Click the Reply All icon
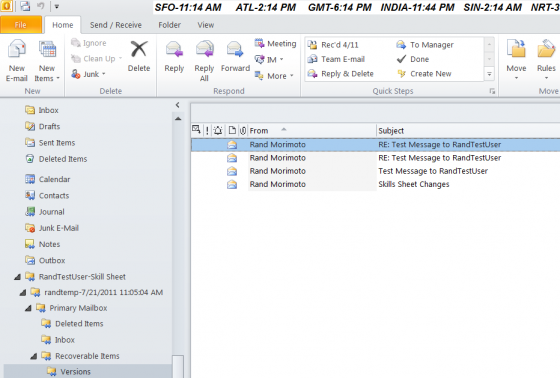560x378 pixels. 204,49
